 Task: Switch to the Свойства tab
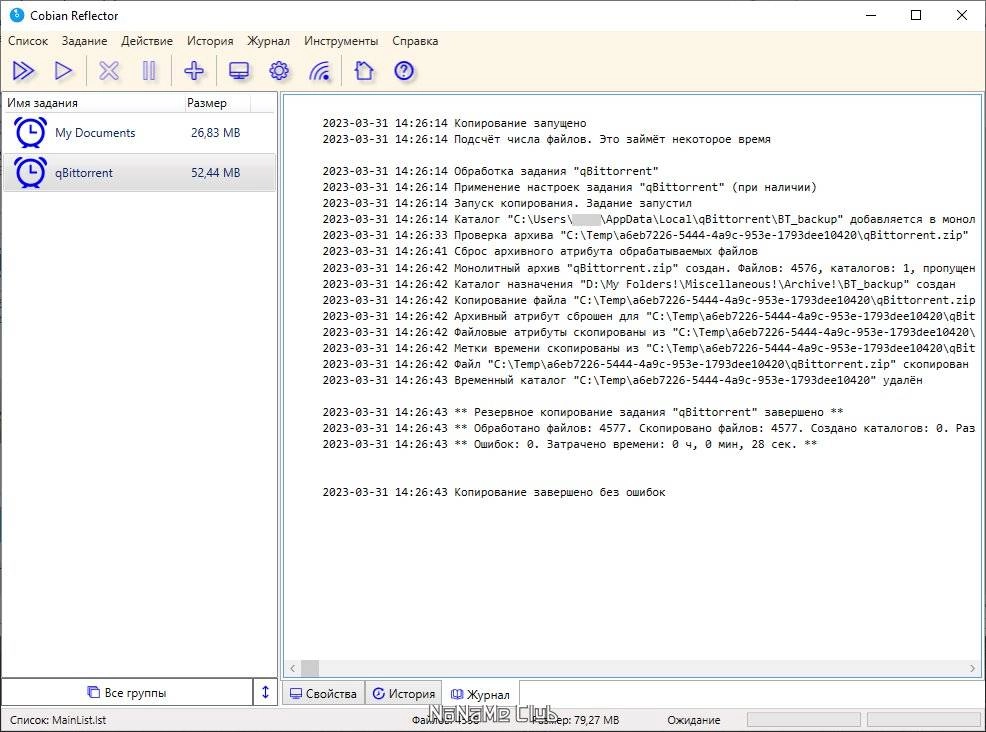(323, 694)
